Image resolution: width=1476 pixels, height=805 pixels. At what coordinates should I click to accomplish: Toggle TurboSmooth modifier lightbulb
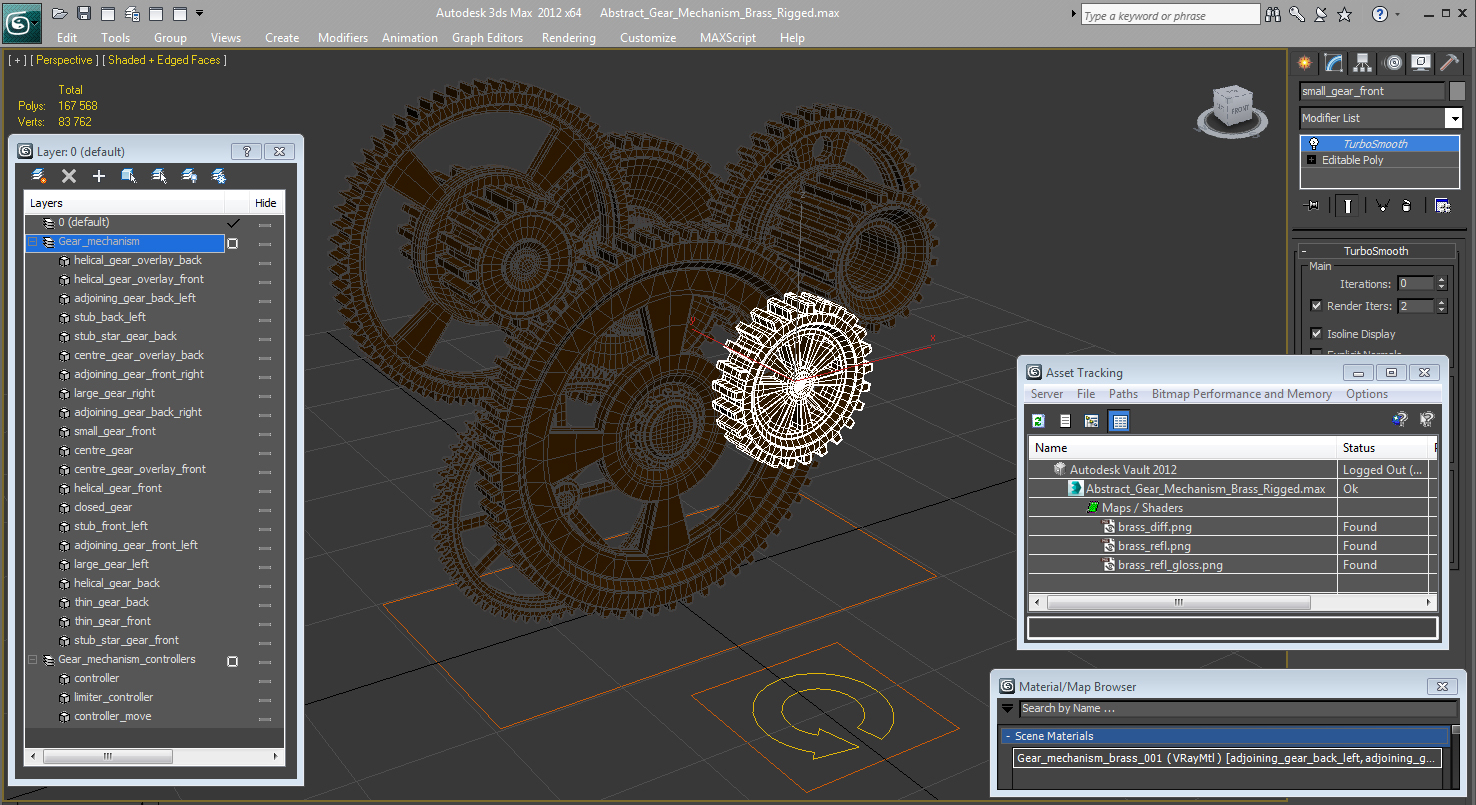click(1313, 144)
